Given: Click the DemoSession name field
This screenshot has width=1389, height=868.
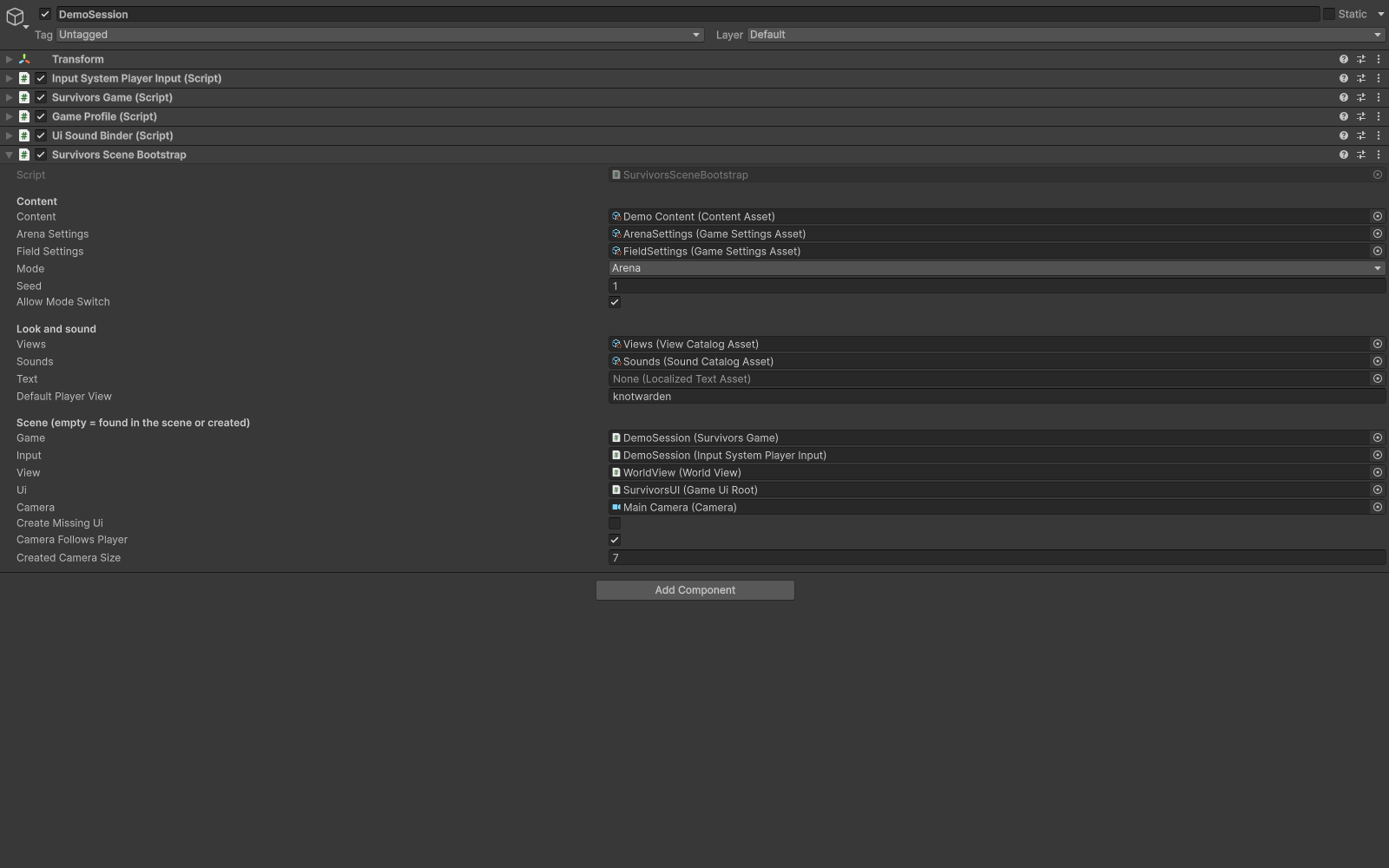Looking at the screenshot, I should point(688,14).
